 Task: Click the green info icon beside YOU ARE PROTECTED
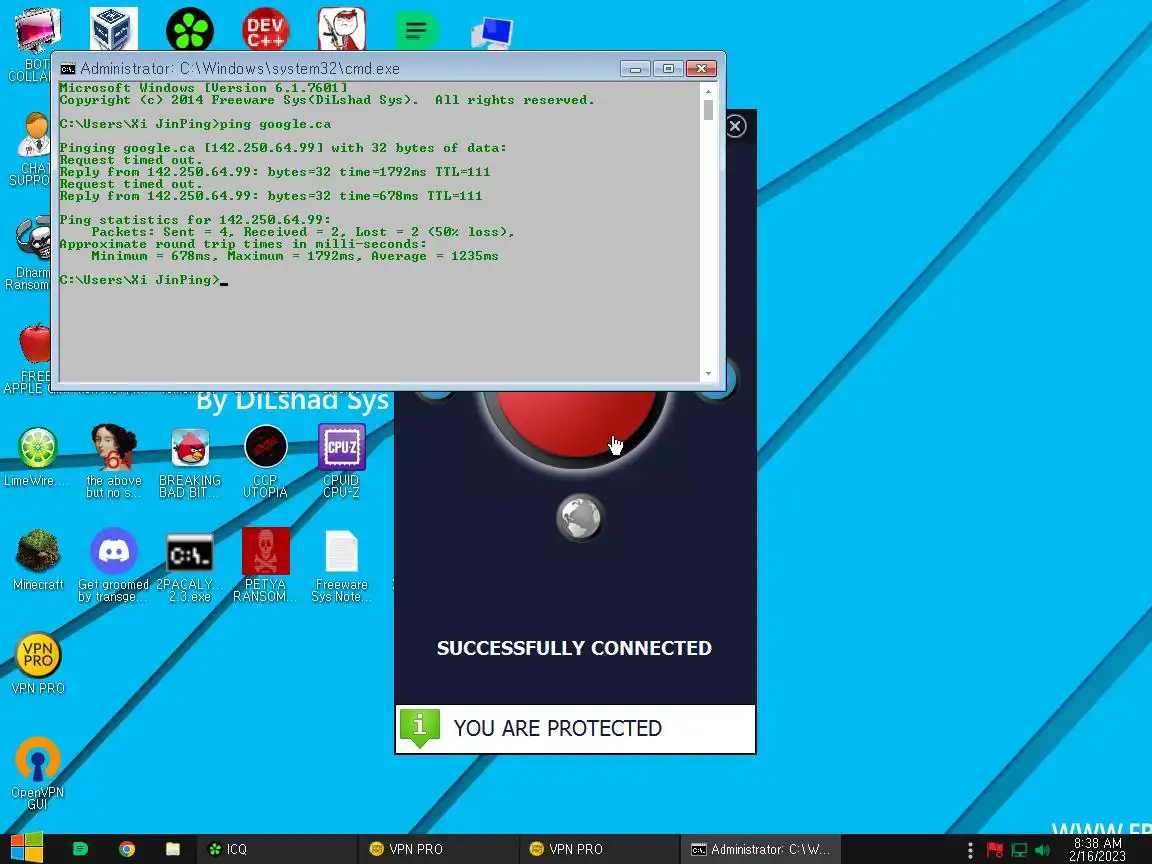click(x=420, y=728)
